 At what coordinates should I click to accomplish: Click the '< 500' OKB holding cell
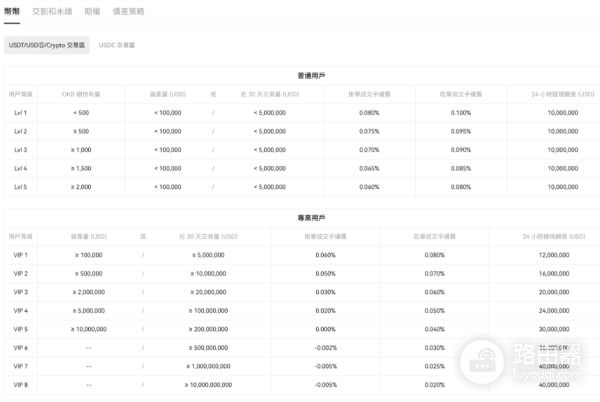tap(81, 113)
